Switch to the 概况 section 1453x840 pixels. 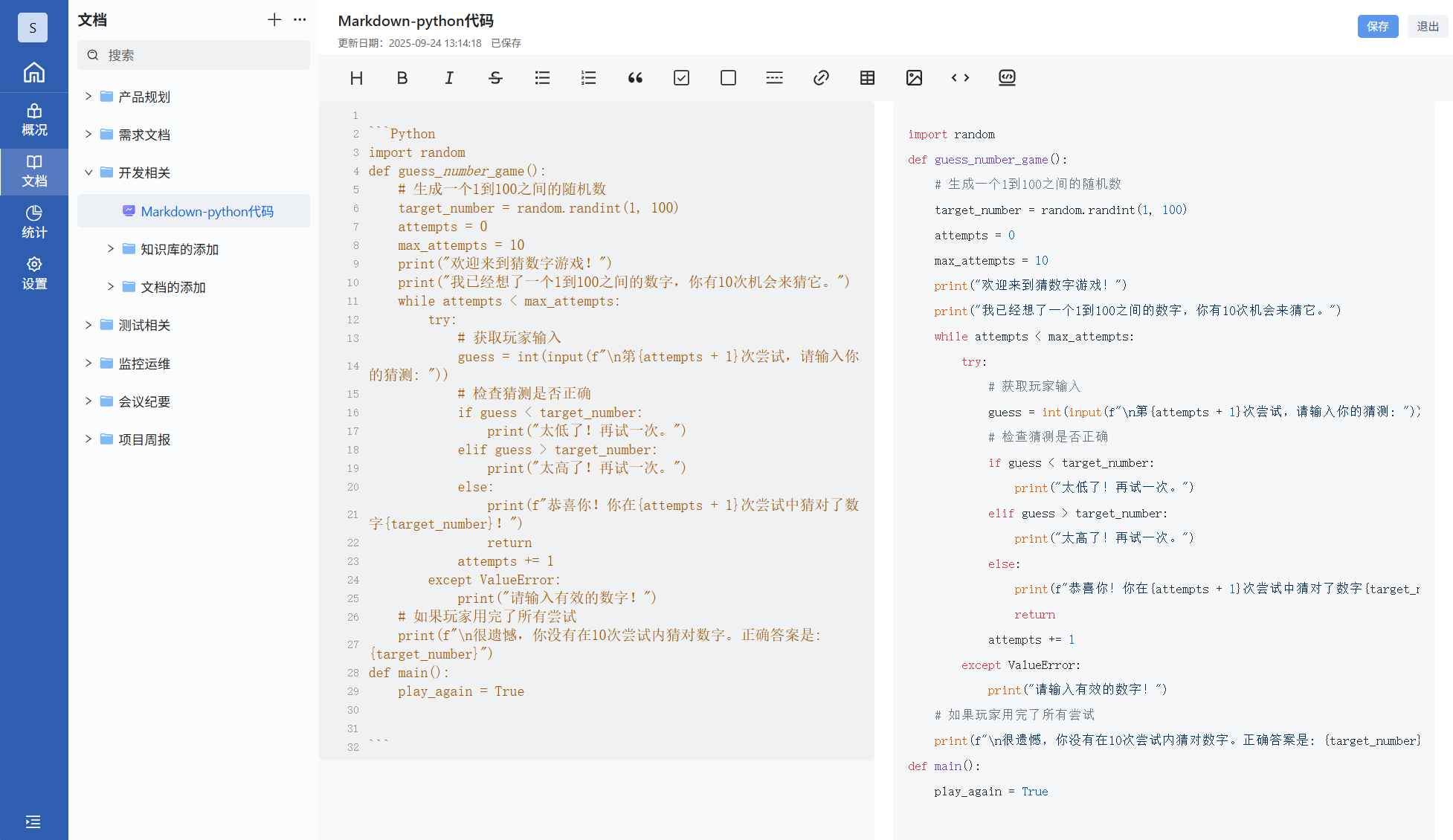33,119
